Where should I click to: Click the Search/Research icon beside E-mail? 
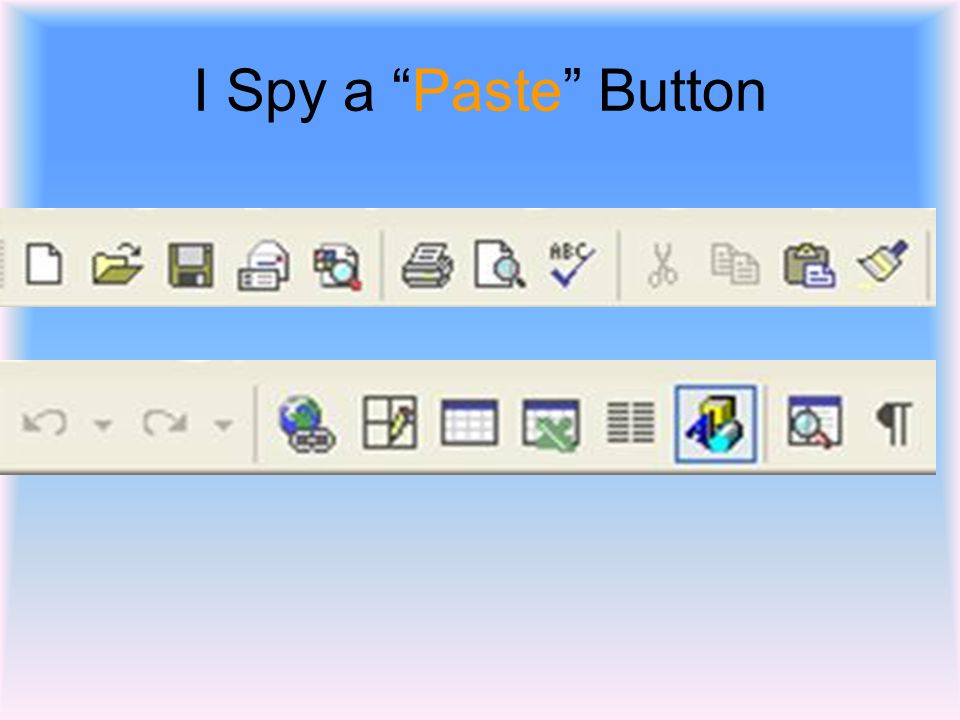[337, 266]
